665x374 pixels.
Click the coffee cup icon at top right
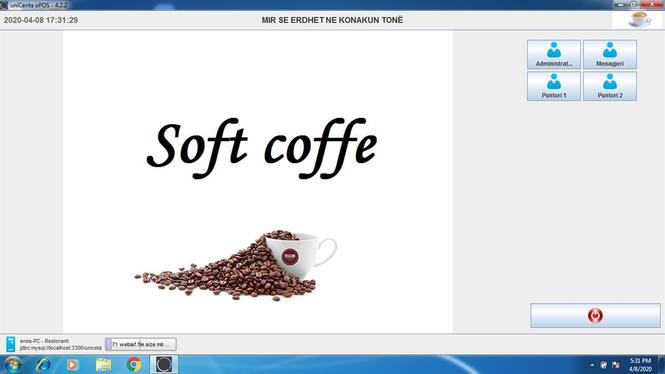coord(639,20)
